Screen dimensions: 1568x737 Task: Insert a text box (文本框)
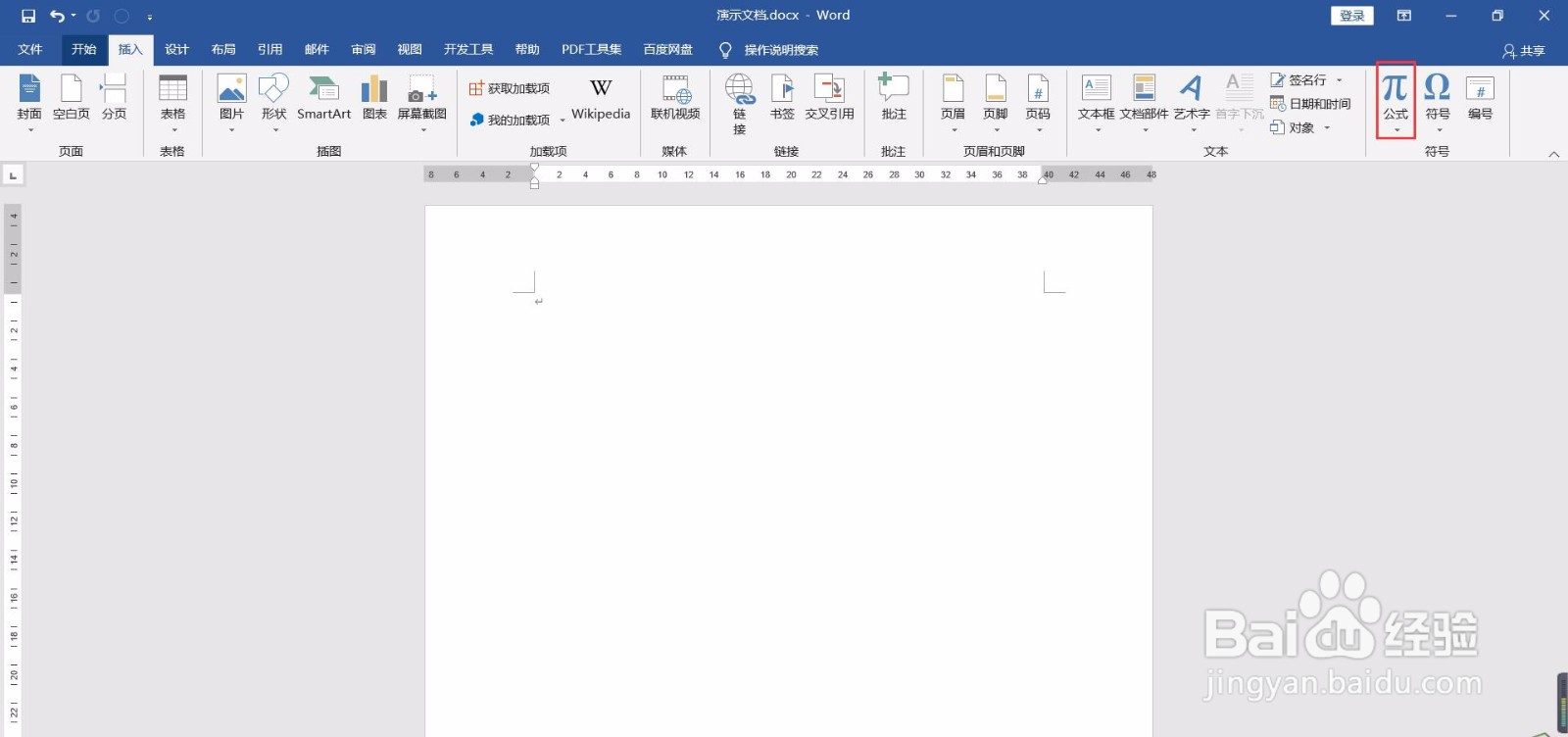1096,102
